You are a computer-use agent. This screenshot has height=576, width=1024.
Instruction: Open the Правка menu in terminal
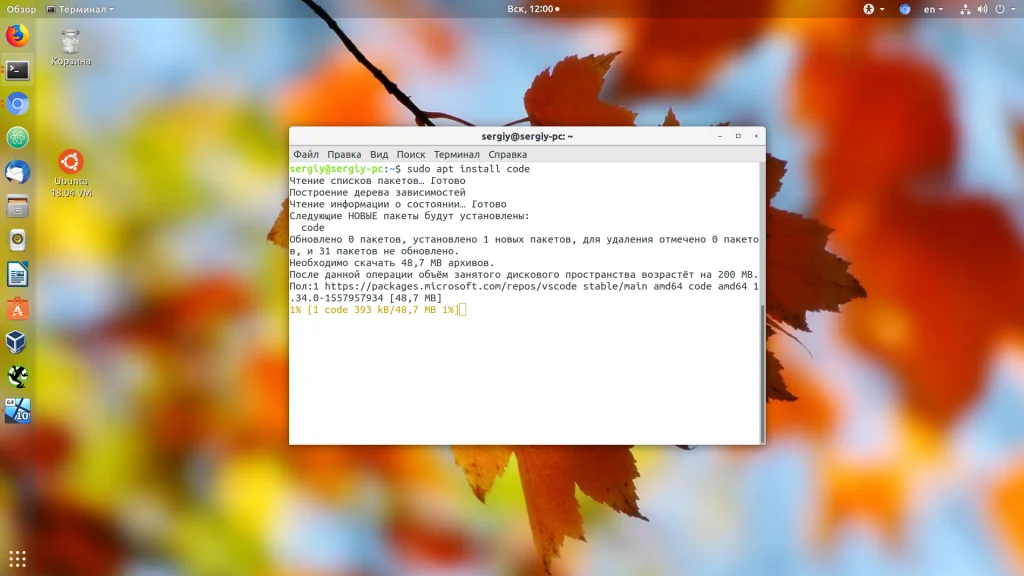click(344, 155)
